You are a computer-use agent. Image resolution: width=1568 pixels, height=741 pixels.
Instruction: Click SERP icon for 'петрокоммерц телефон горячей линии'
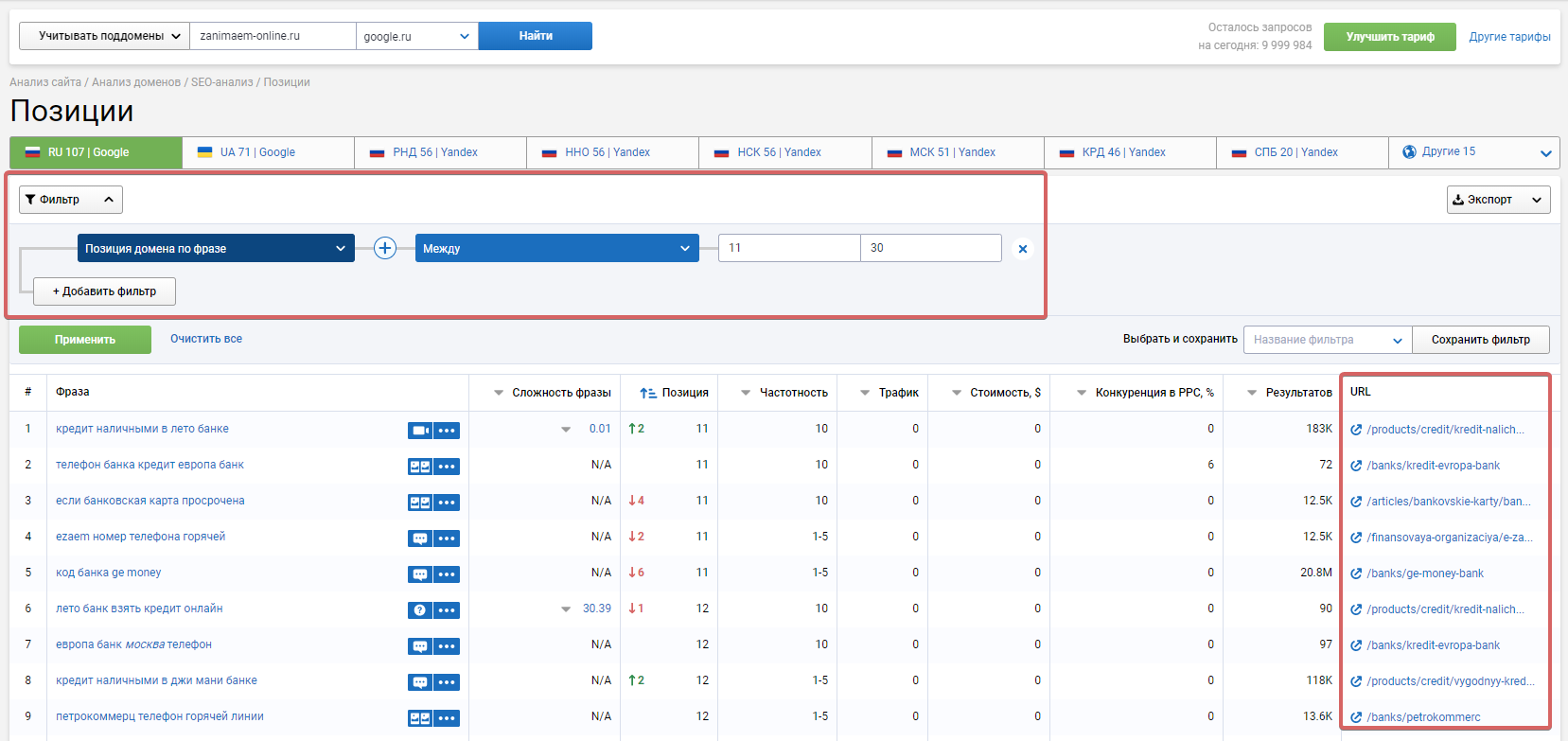click(420, 718)
